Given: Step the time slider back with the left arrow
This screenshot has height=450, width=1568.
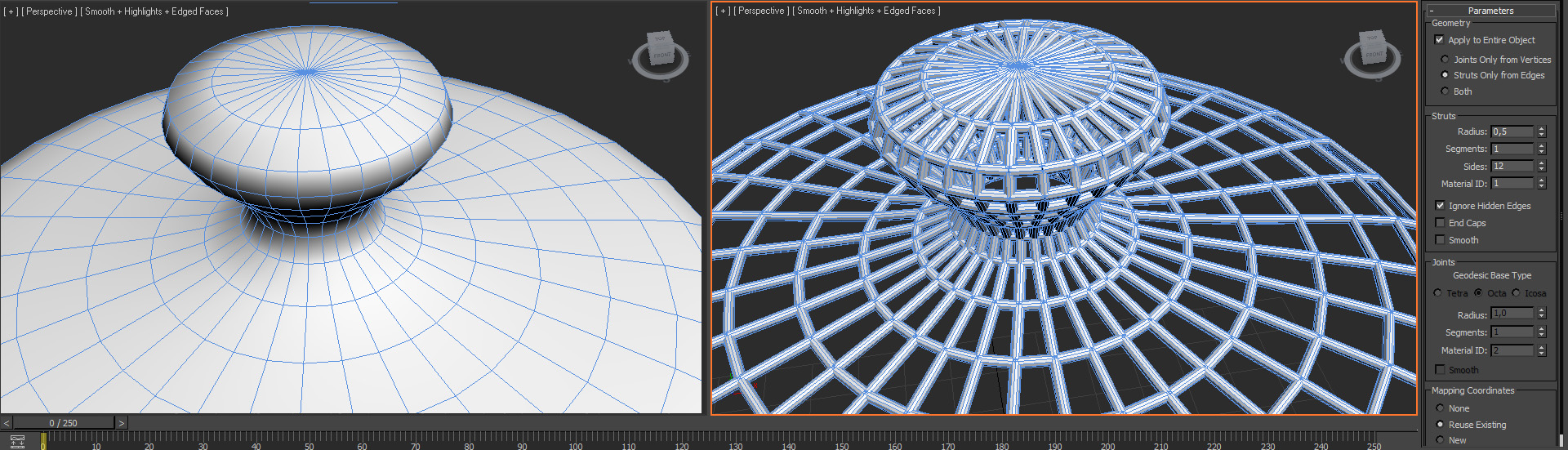Looking at the screenshot, I should [x=7, y=423].
